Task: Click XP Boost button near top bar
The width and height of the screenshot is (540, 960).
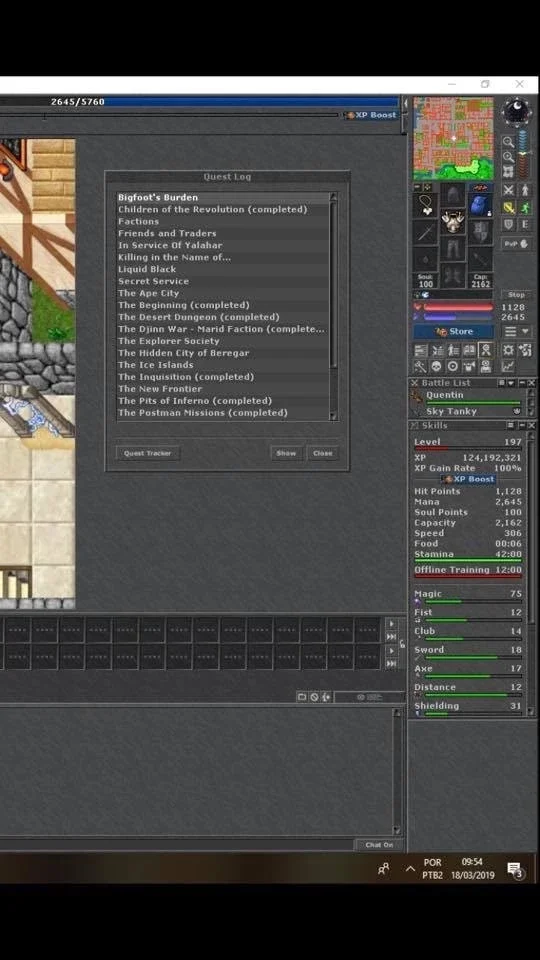Action: (x=371, y=114)
